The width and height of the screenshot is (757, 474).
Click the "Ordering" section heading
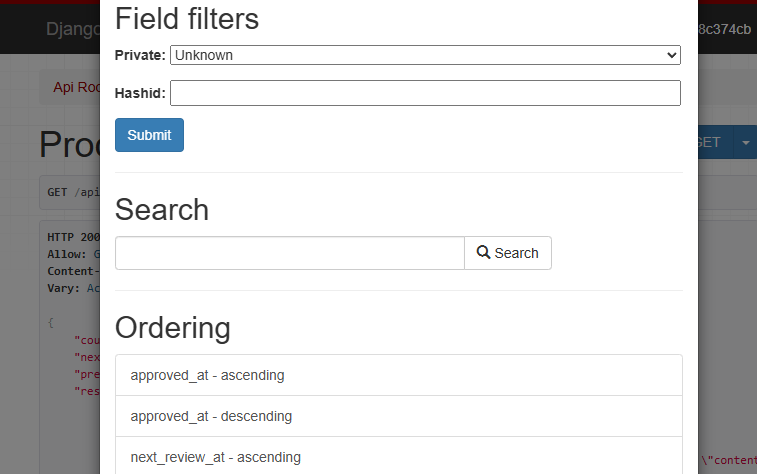pyautogui.click(x=173, y=327)
